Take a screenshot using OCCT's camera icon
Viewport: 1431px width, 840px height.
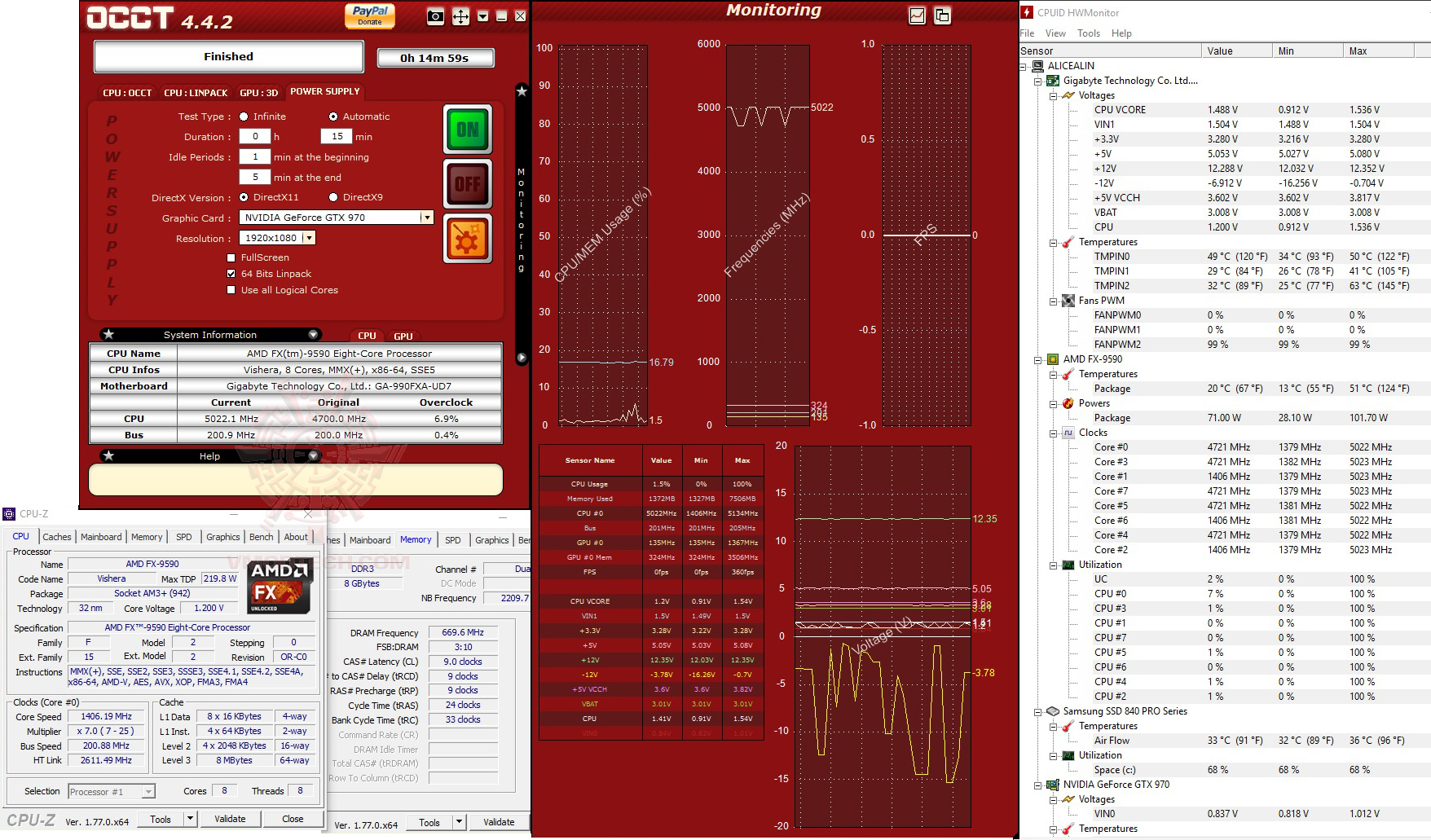[x=437, y=15]
